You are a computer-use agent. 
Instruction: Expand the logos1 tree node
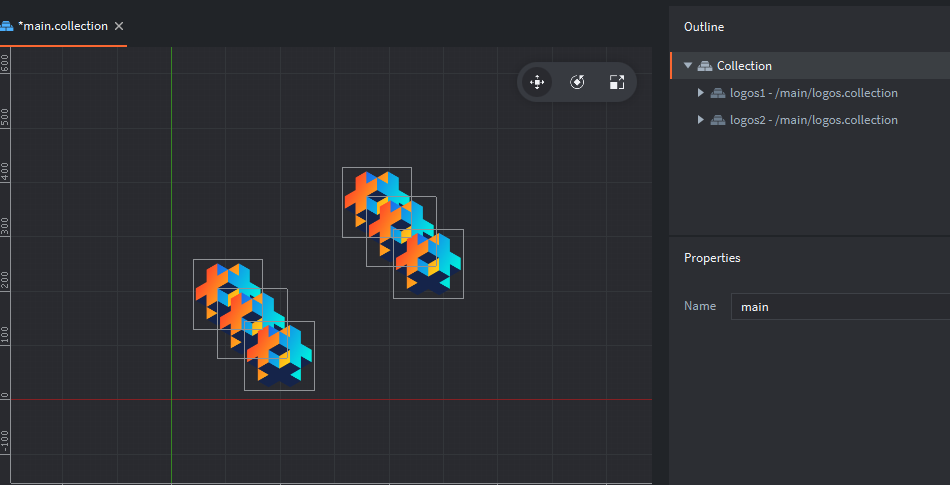click(701, 93)
